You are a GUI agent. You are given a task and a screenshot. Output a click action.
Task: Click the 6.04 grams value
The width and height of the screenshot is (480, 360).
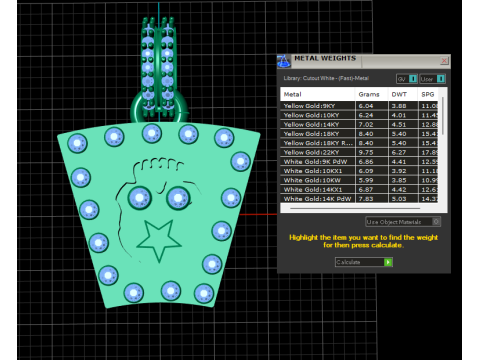point(366,106)
